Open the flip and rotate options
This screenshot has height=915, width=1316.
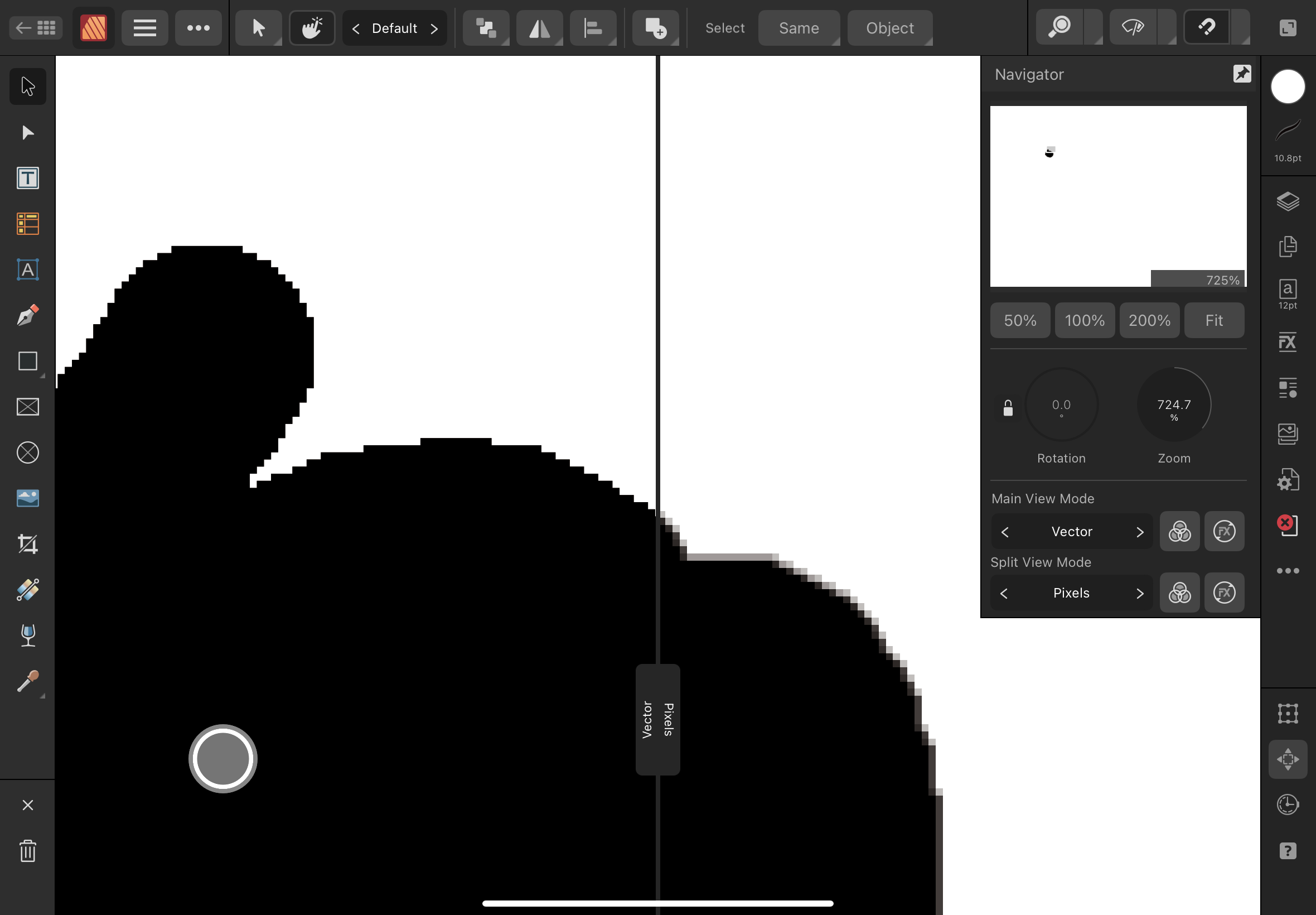[539, 27]
